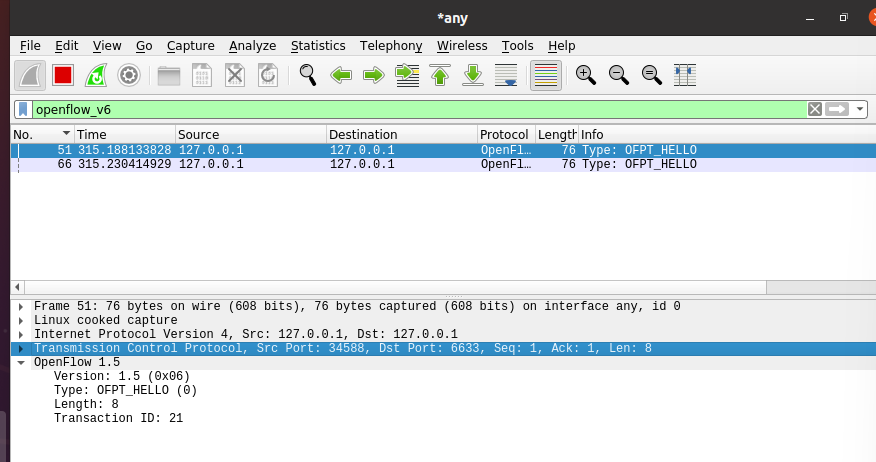Open the Go menu
This screenshot has height=462, width=876.
pos(144,46)
